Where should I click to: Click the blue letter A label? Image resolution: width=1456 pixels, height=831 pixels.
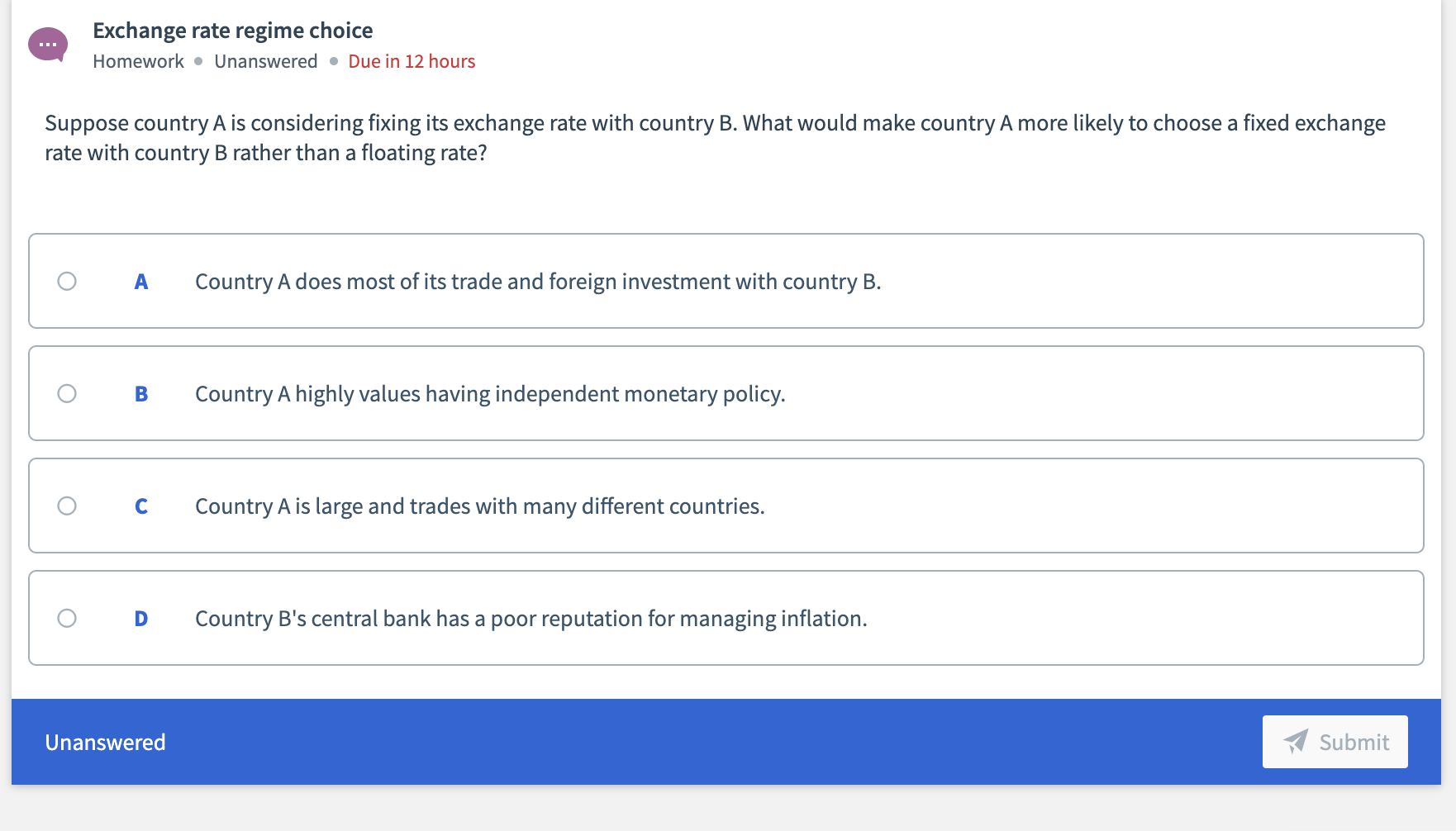tap(141, 281)
